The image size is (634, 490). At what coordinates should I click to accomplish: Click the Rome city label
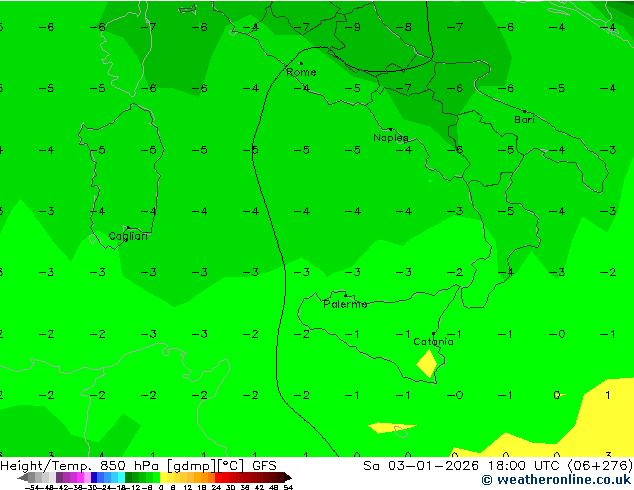[301, 72]
